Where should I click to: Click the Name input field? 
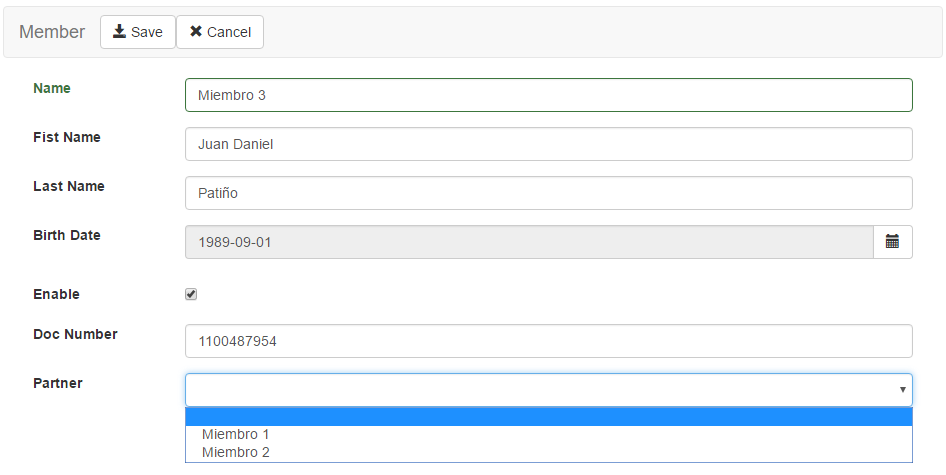tap(548, 95)
